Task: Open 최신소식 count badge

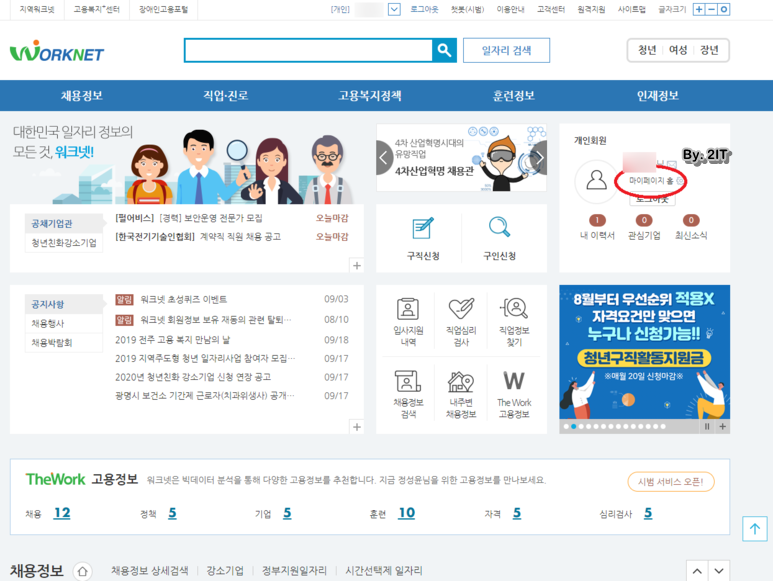Action: (x=691, y=220)
